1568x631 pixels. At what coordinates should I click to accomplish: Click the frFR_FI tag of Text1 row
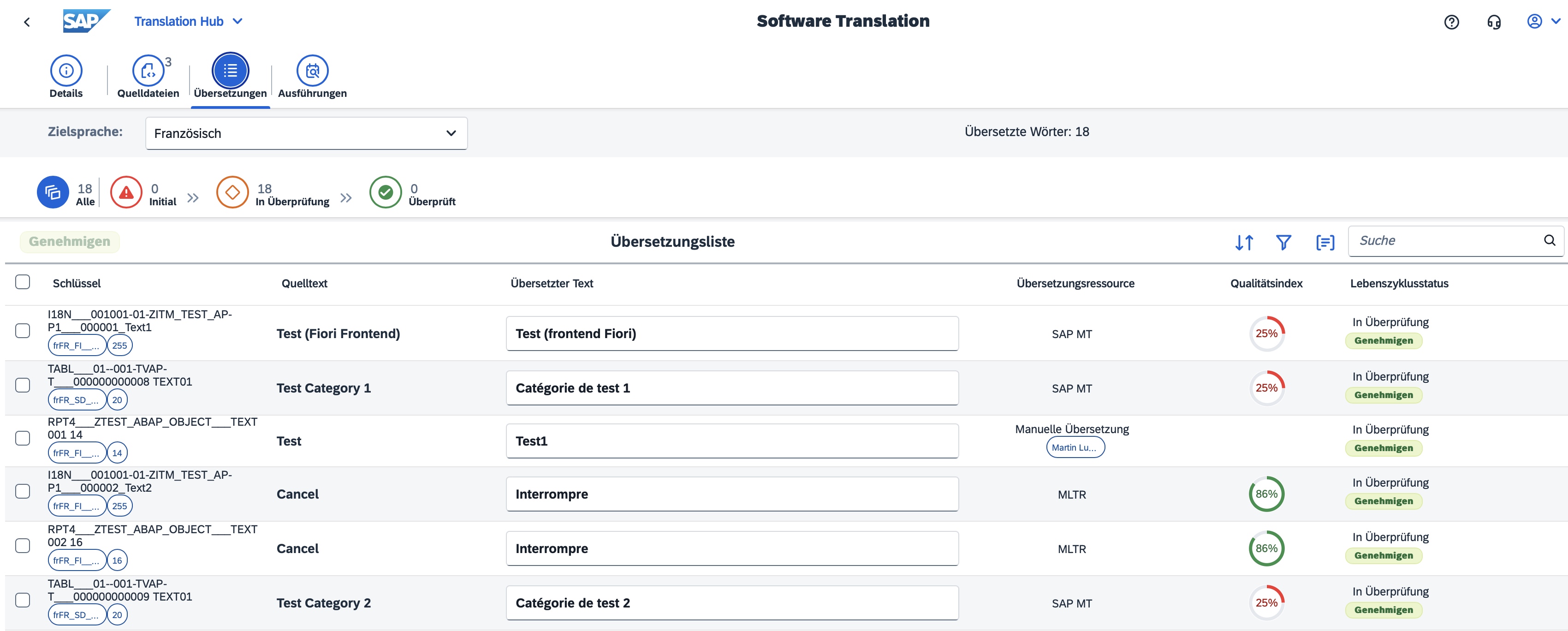[x=77, y=345]
